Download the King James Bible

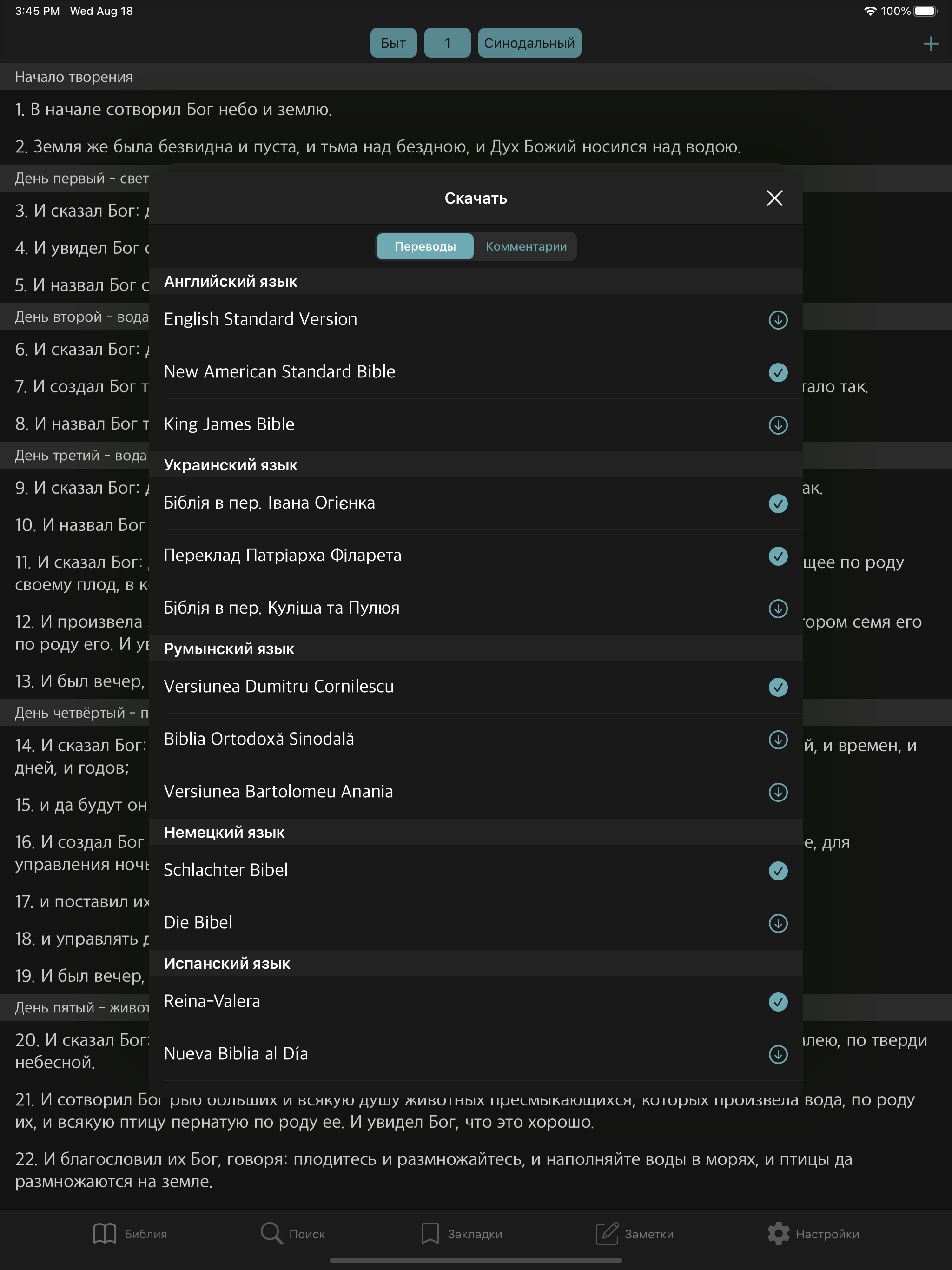point(777,425)
